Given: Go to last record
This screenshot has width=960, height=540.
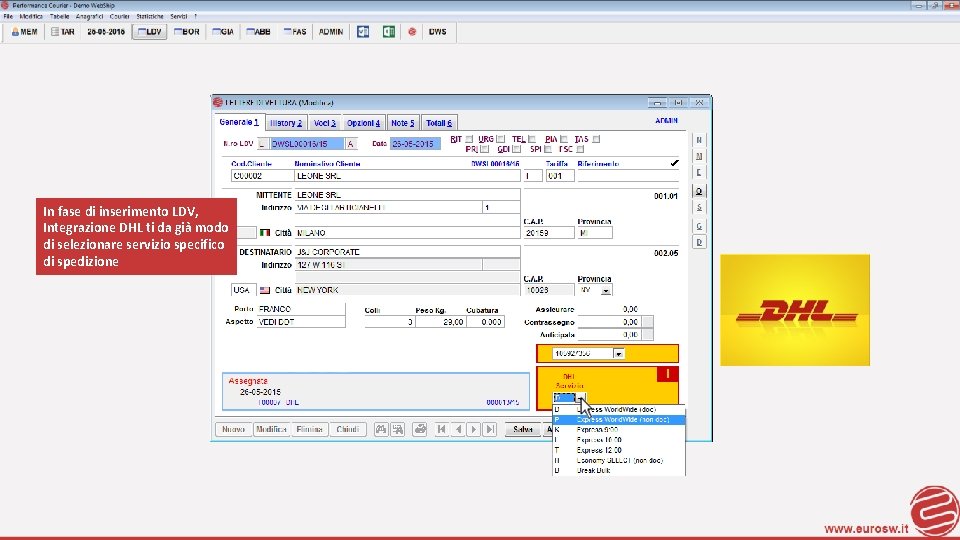Looking at the screenshot, I should (490, 430).
